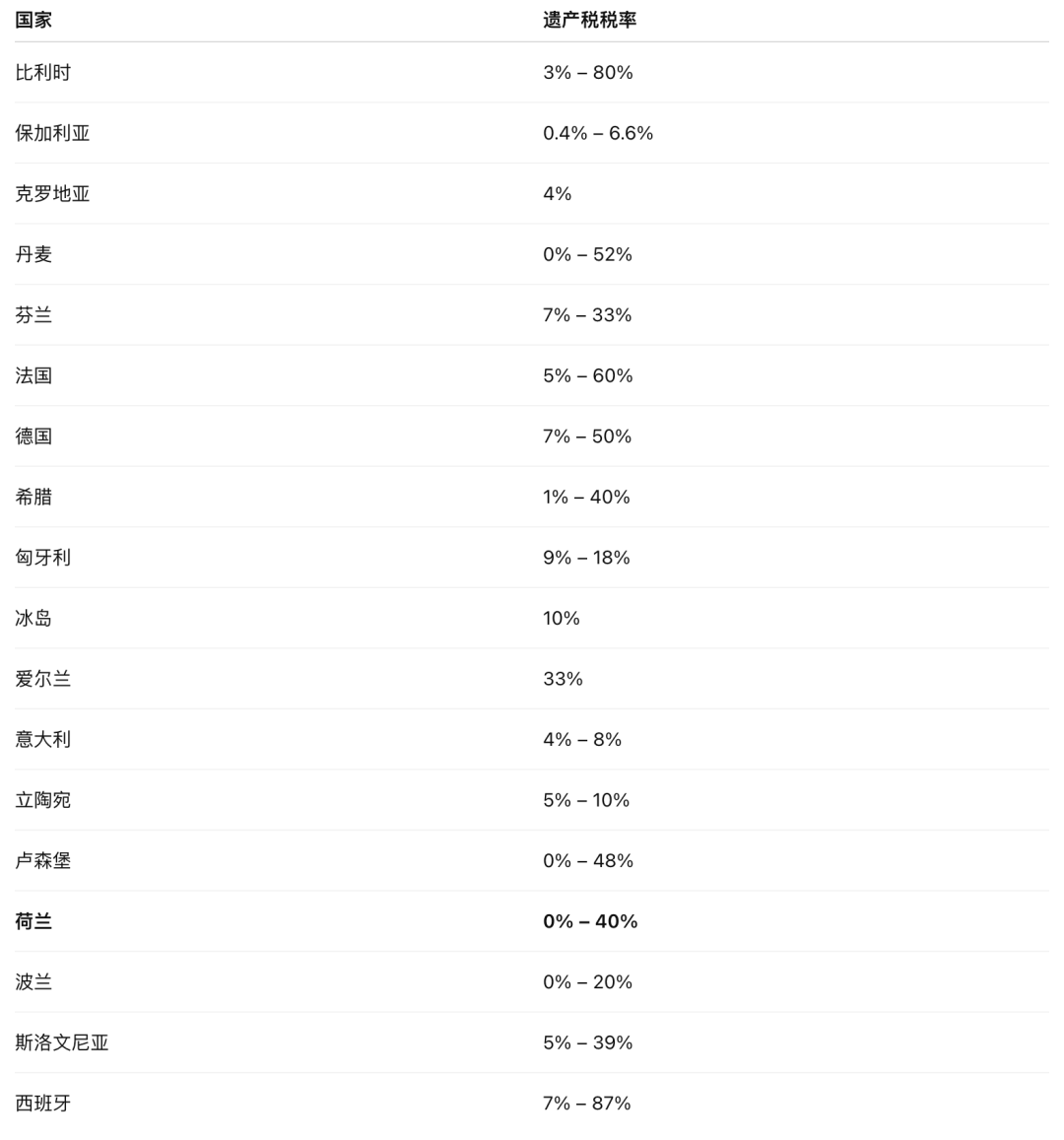Select the 德国 country cell

click(33, 436)
